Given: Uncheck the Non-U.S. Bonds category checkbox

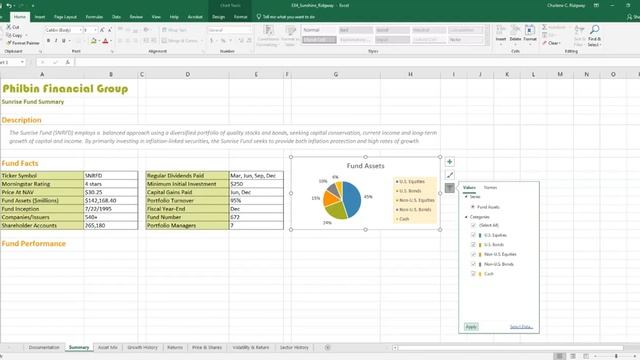Looking at the screenshot, I should point(473,264).
